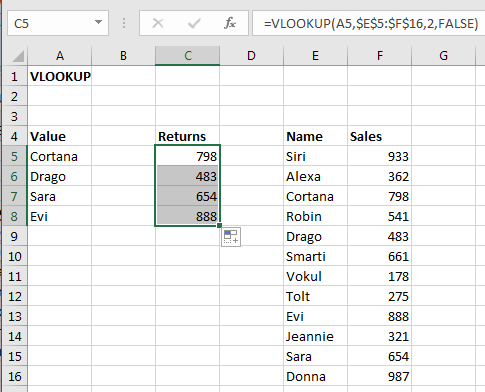The image size is (485, 392).
Task: Select column A header
Action: (60, 56)
